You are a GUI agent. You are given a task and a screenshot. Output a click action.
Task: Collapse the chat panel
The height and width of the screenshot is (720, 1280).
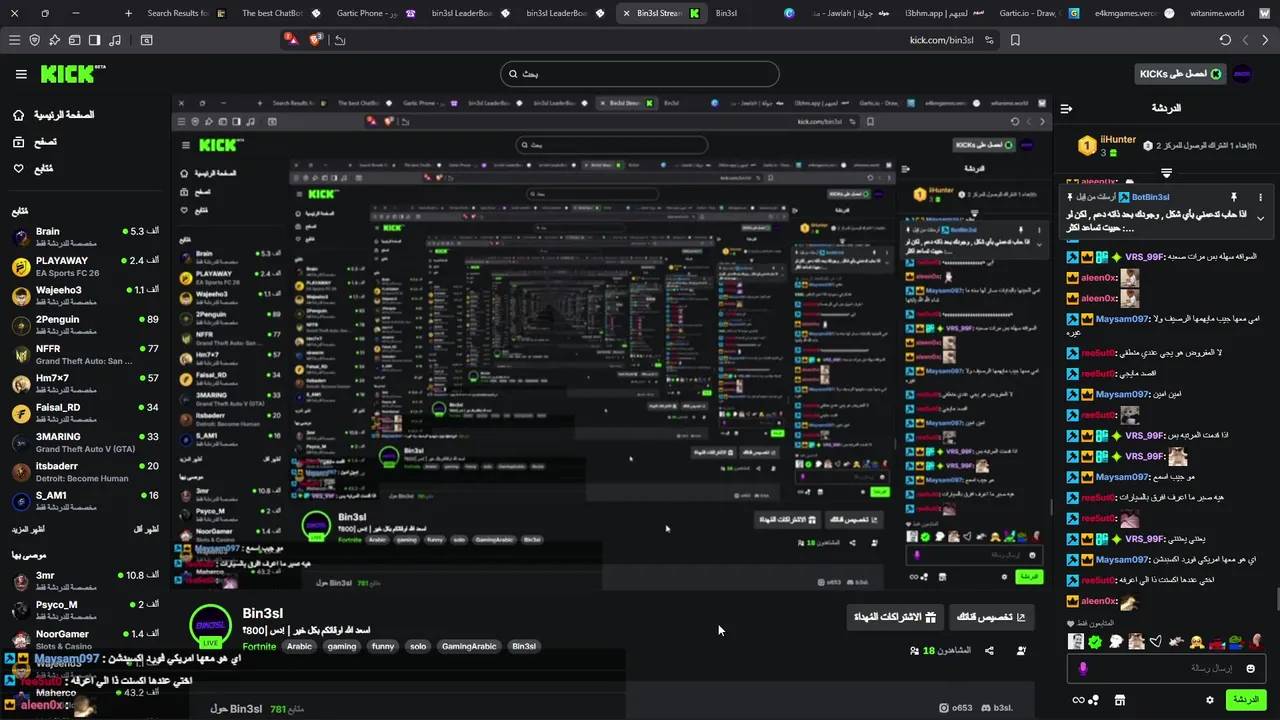pos(1066,108)
